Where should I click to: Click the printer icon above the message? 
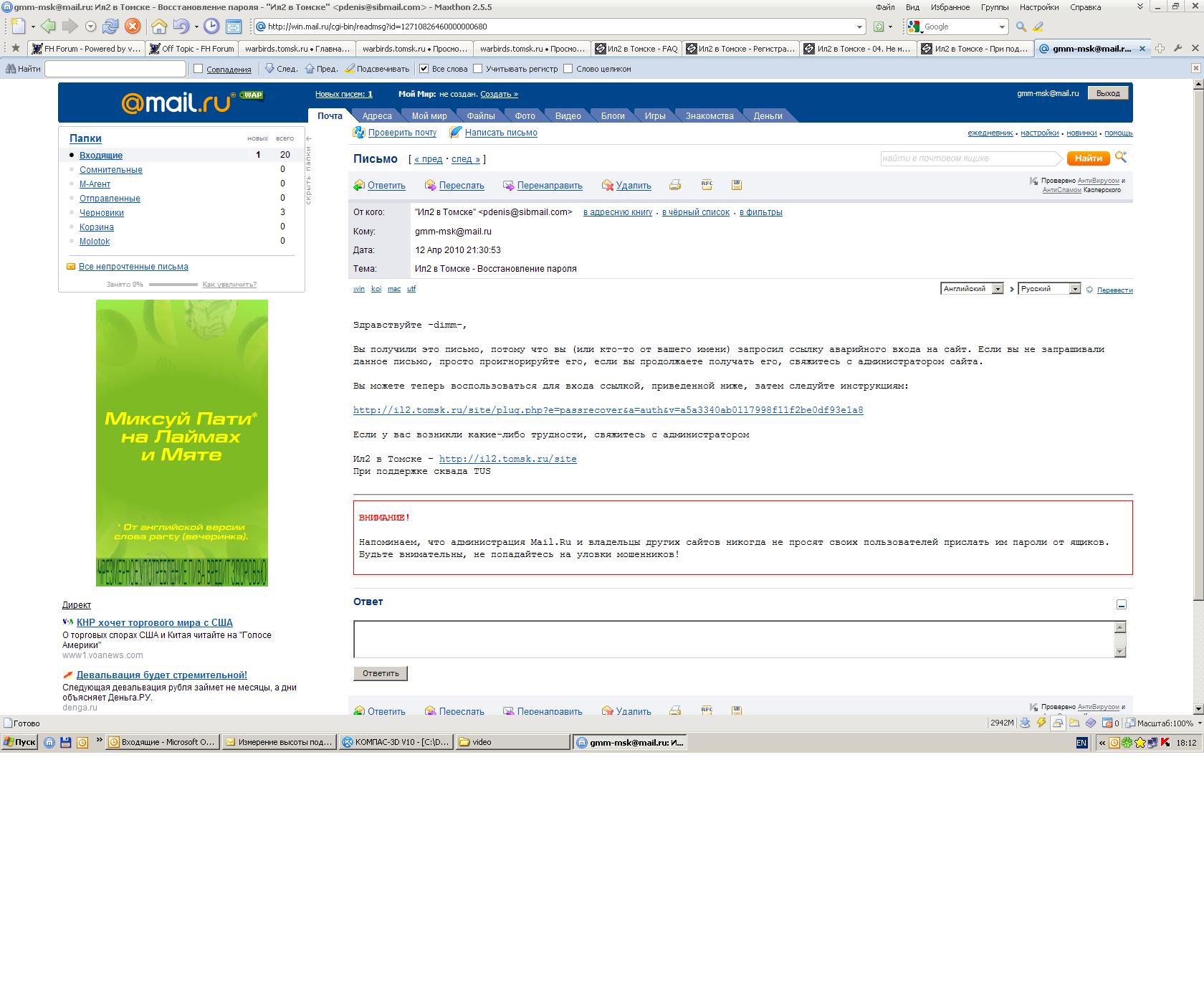tap(674, 185)
